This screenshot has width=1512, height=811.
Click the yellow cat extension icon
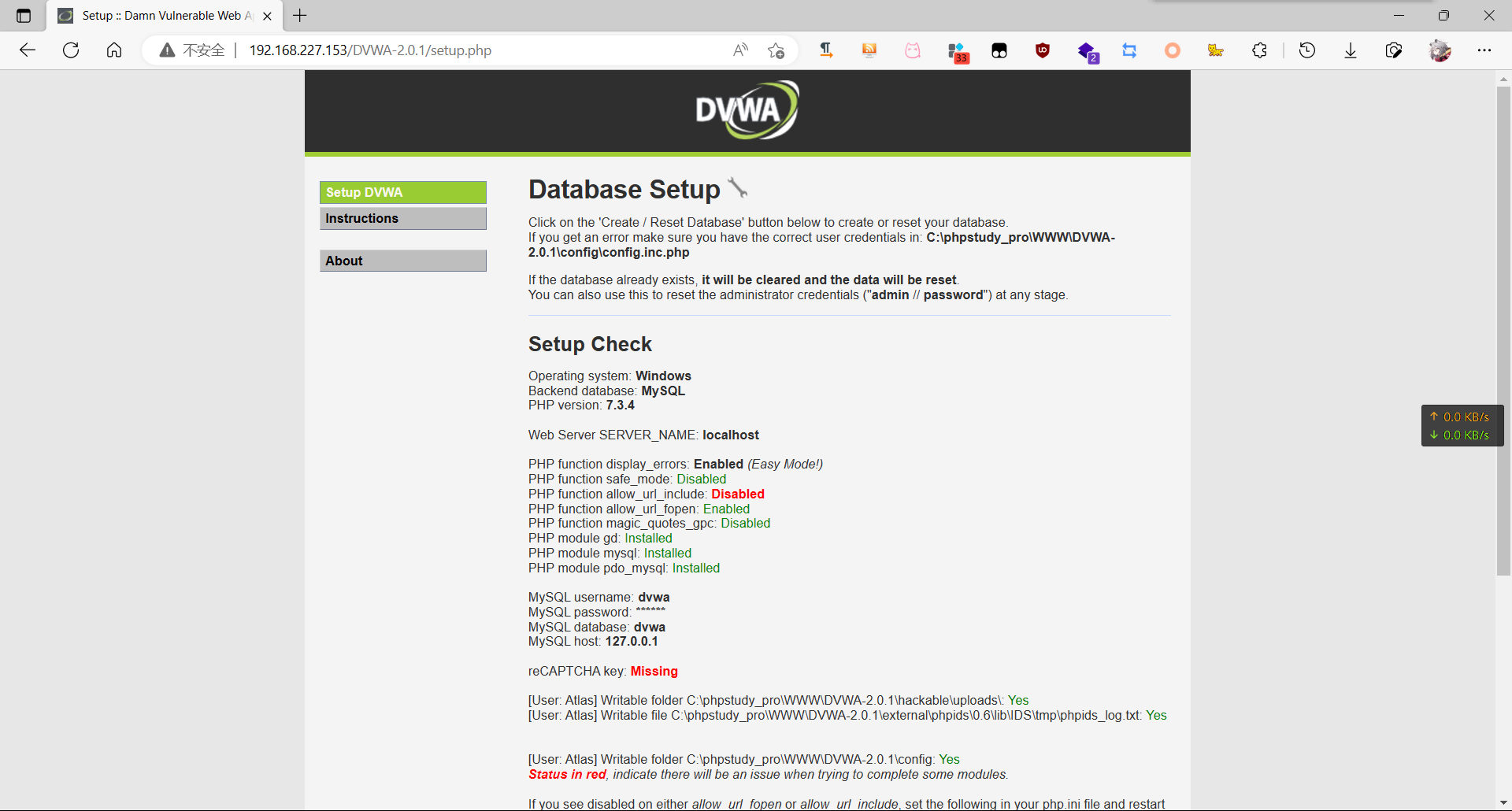tap(1216, 50)
